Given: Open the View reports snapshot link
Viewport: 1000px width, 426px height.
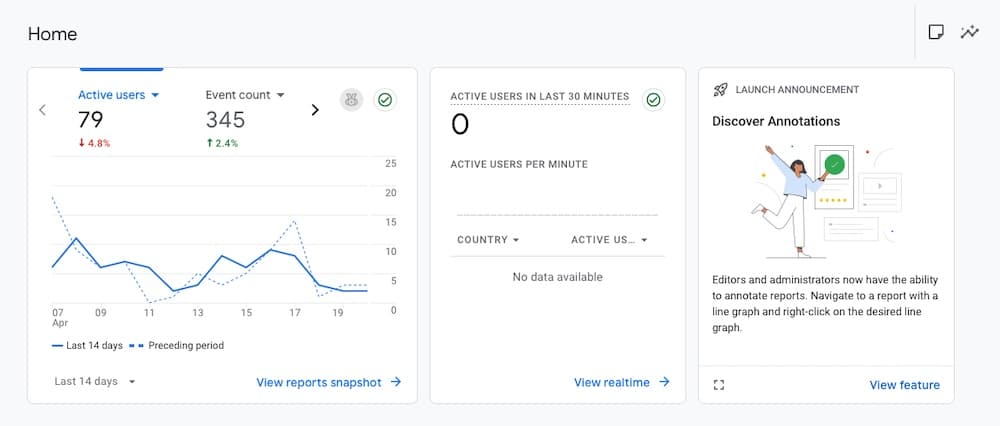Looking at the screenshot, I should (x=328, y=382).
